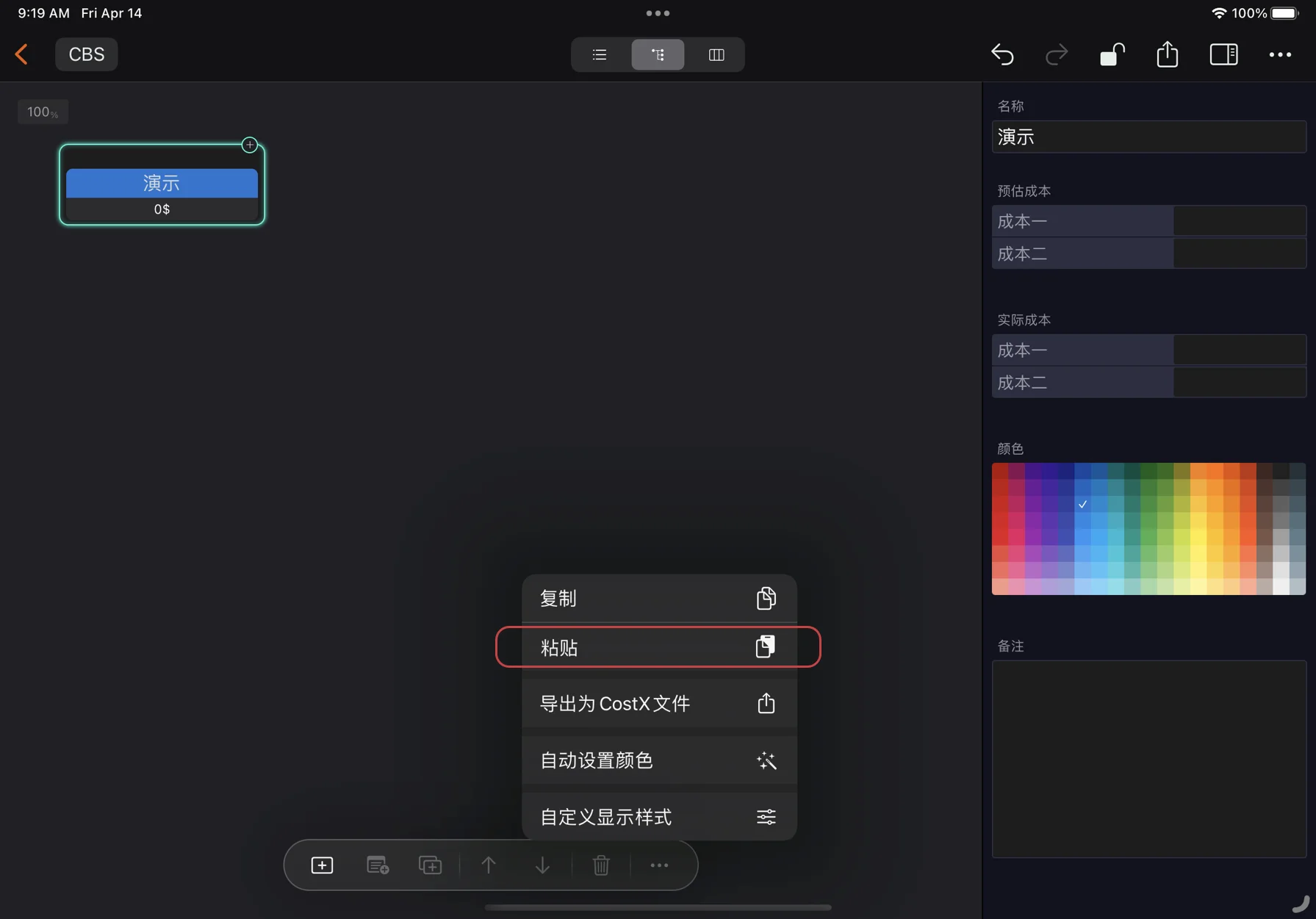This screenshot has height=919, width=1316.
Task: Undo the last action
Action: point(1003,54)
